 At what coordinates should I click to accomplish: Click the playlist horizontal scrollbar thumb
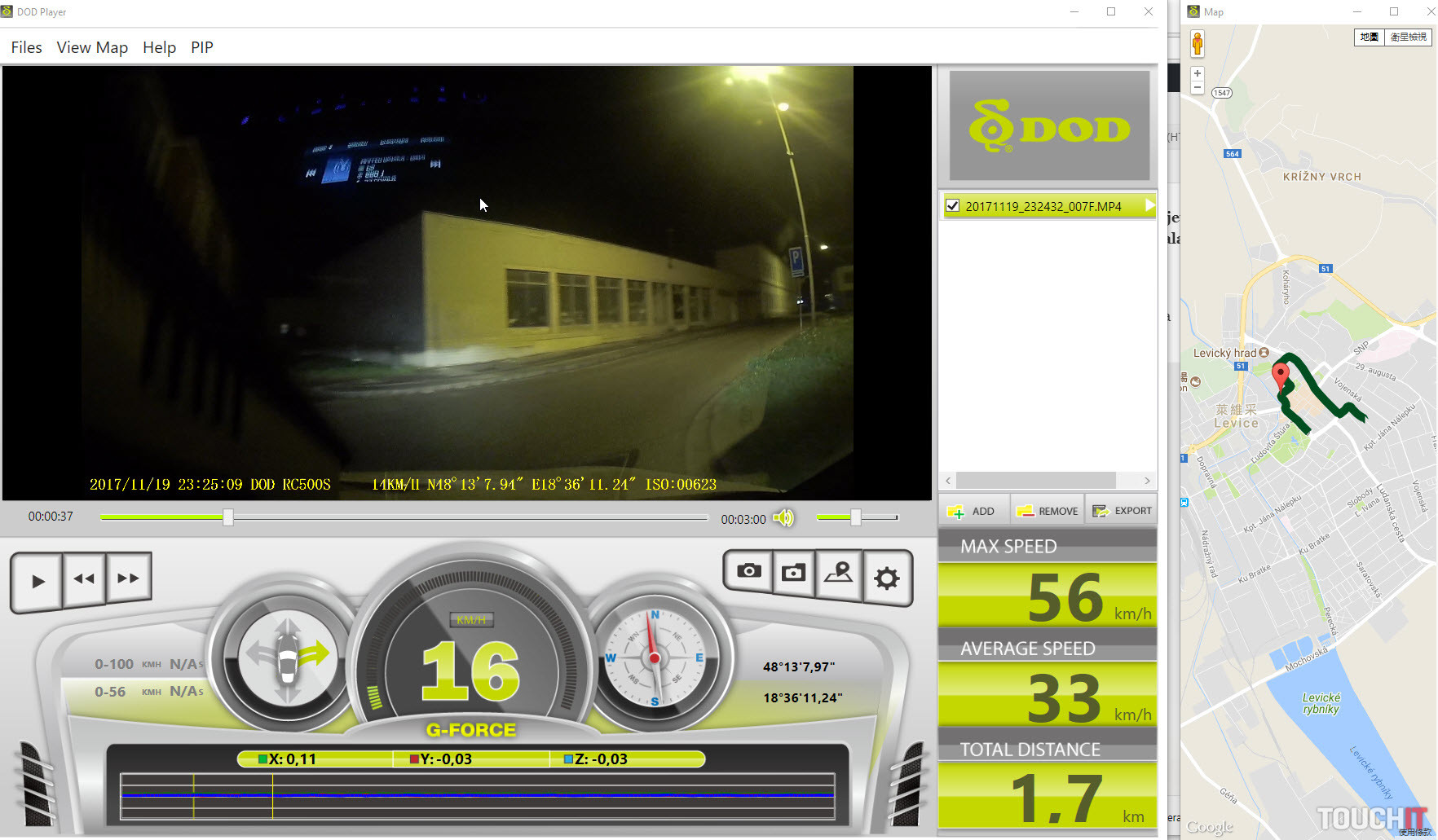click(x=1036, y=481)
